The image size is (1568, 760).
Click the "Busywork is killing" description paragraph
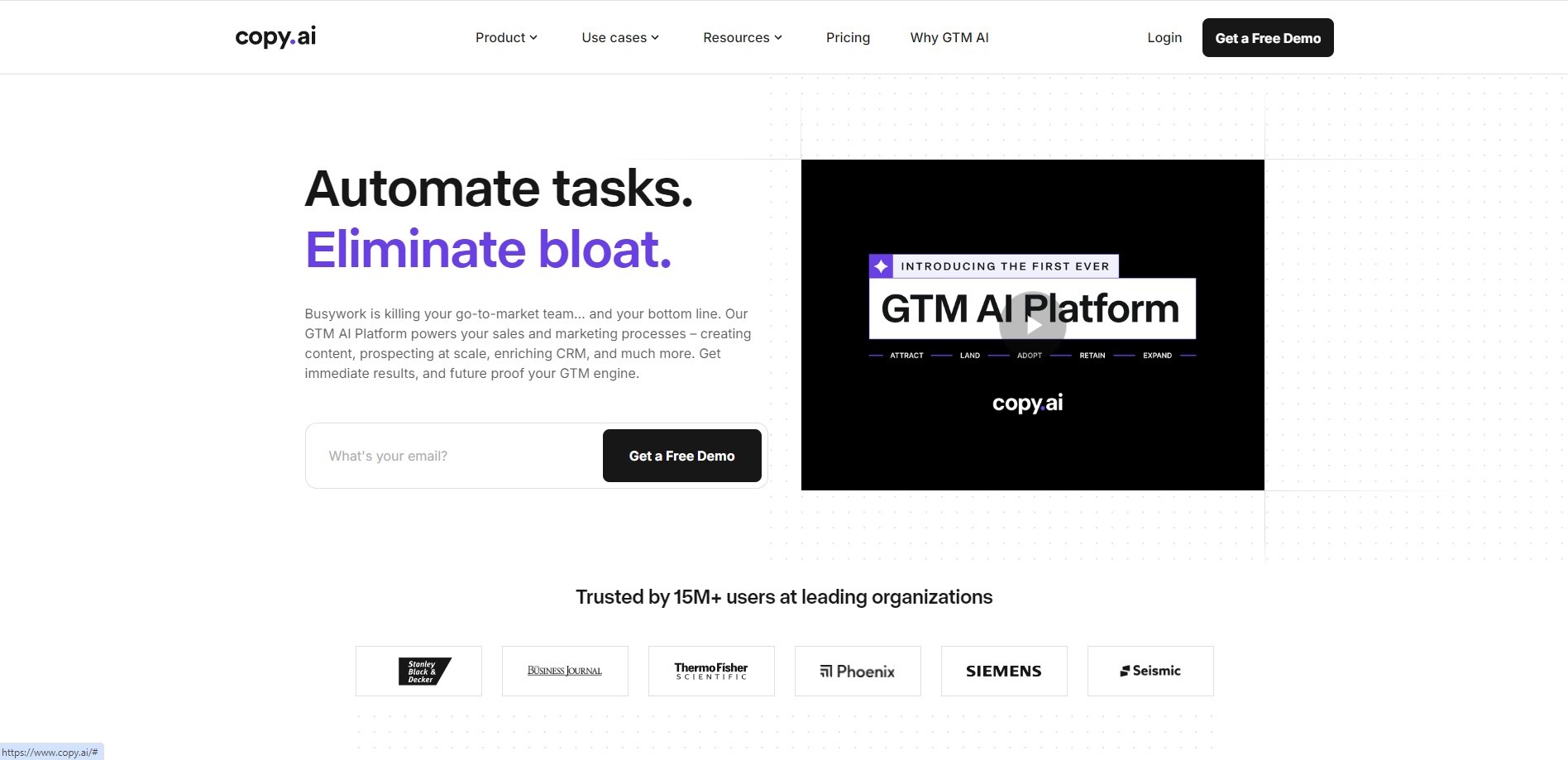[528, 343]
